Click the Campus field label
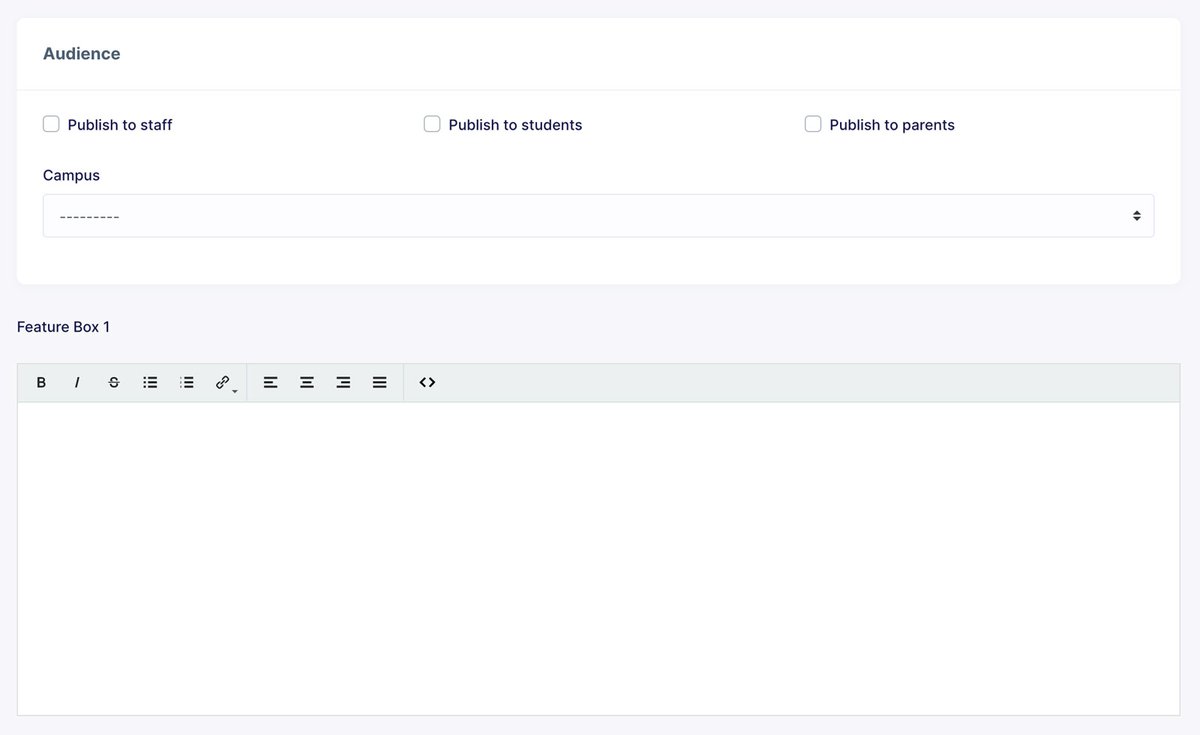 tap(71, 175)
